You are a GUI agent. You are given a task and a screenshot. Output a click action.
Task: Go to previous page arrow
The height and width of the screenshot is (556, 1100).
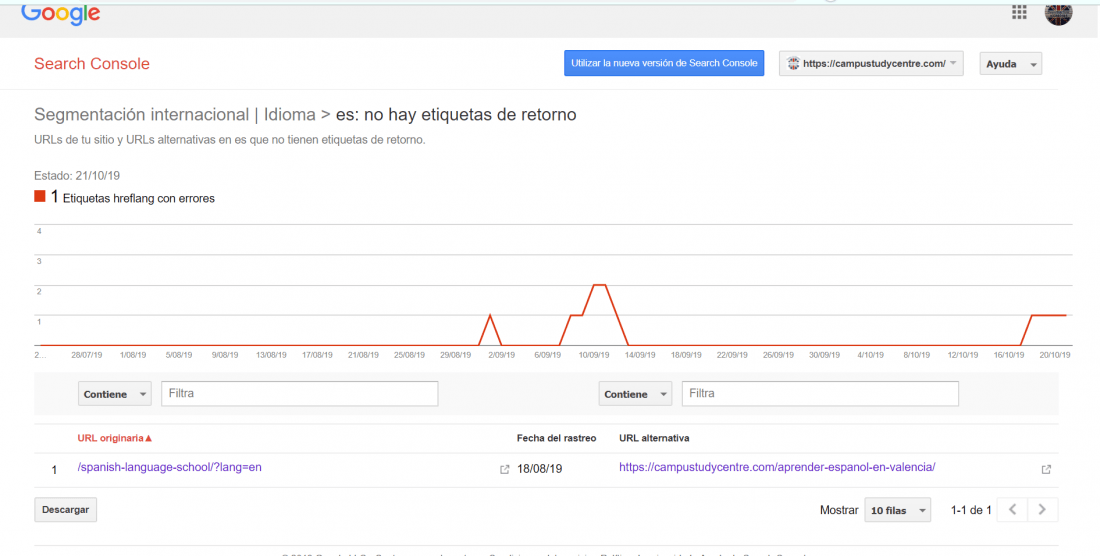1012,510
